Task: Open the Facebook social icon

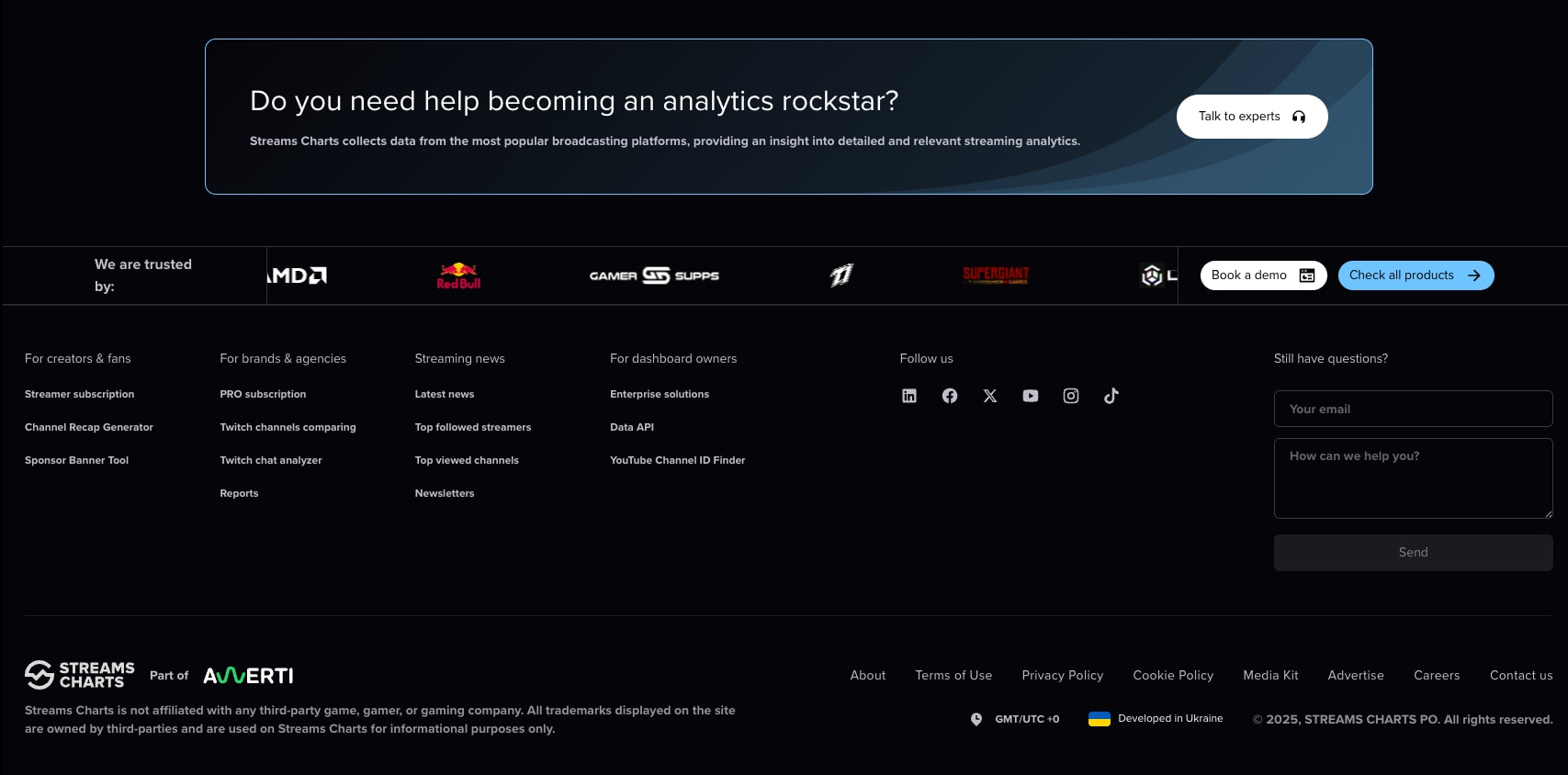Action: point(950,396)
